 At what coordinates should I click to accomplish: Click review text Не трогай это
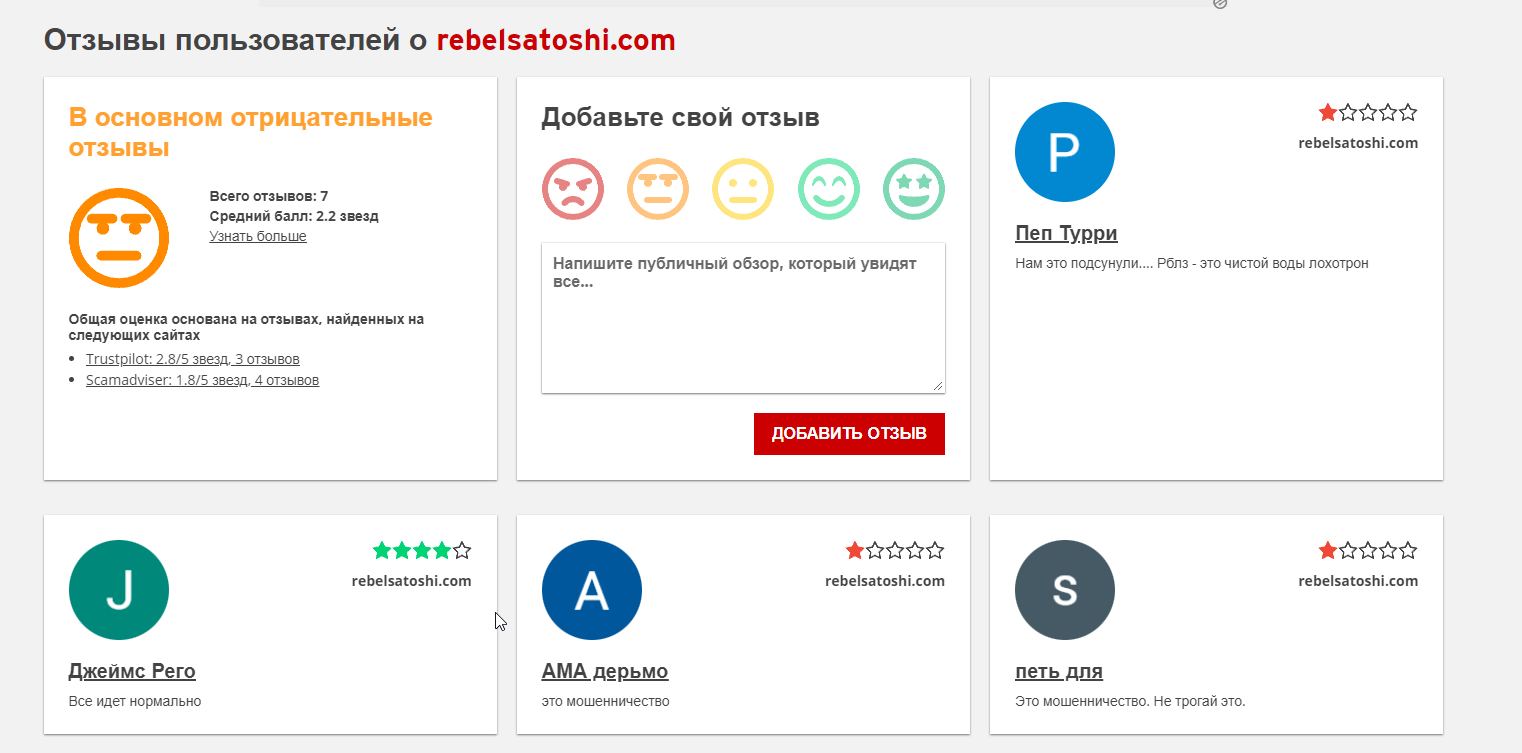pyautogui.click(x=1199, y=701)
